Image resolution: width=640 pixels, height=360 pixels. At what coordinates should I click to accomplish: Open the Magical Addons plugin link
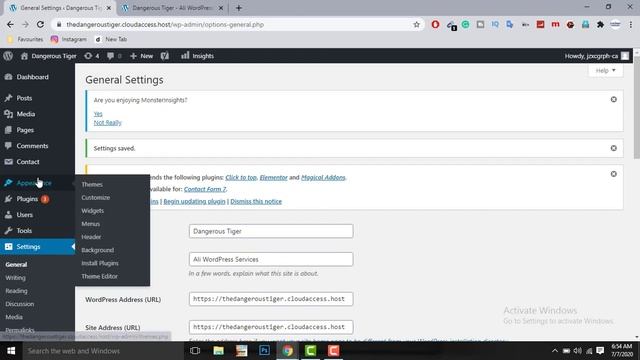[x=323, y=178]
